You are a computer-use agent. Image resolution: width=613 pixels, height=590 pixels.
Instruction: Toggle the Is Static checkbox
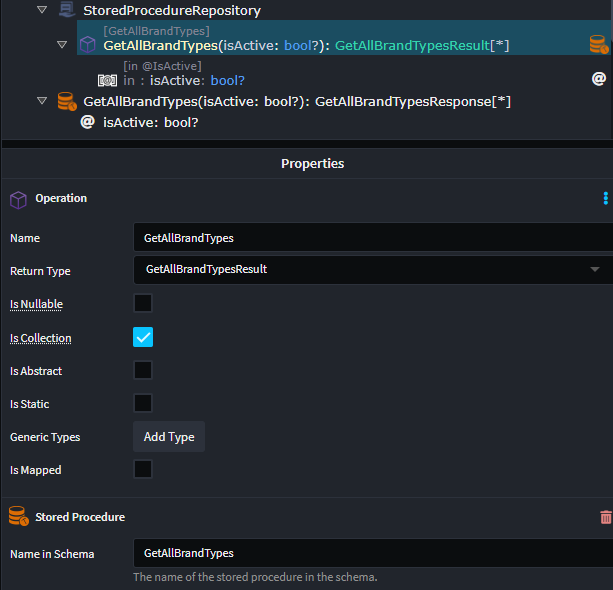tap(143, 403)
